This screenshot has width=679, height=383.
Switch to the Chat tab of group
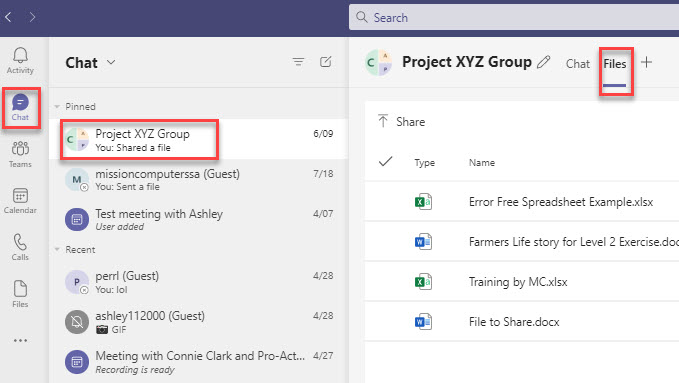(x=578, y=64)
